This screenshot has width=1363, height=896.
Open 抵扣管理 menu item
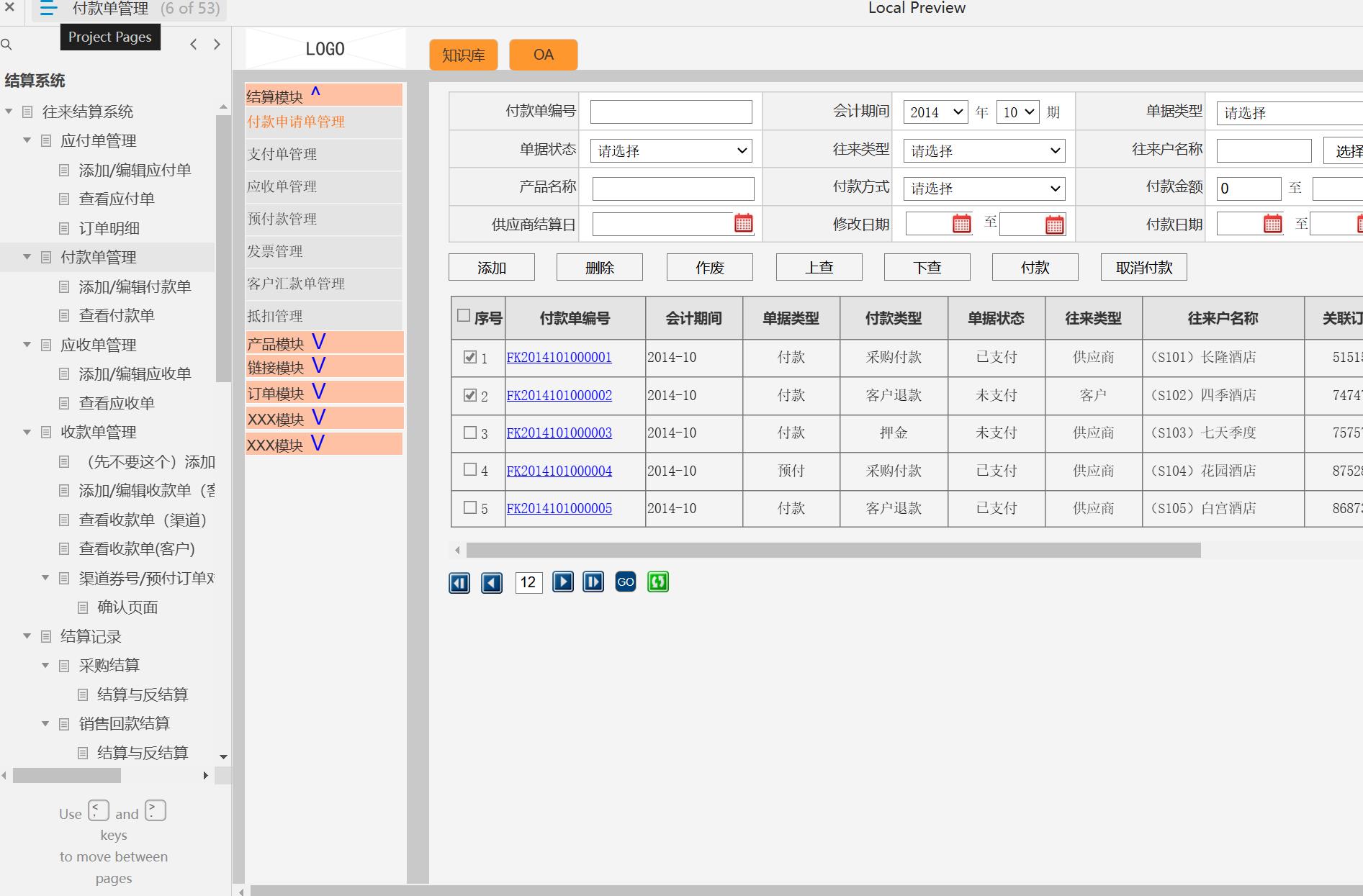(x=324, y=316)
